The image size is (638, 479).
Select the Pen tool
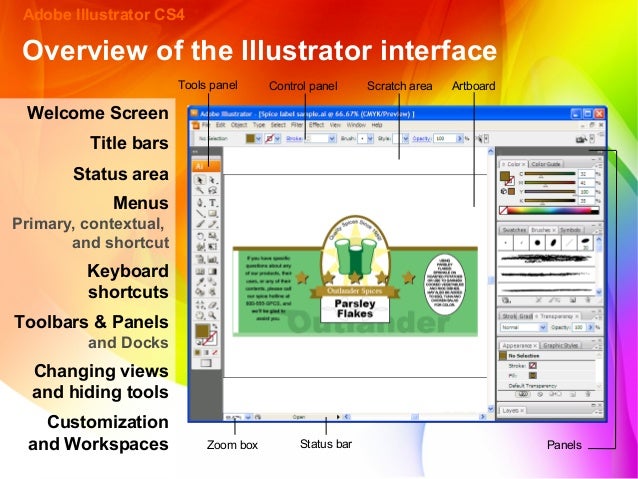coord(200,202)
